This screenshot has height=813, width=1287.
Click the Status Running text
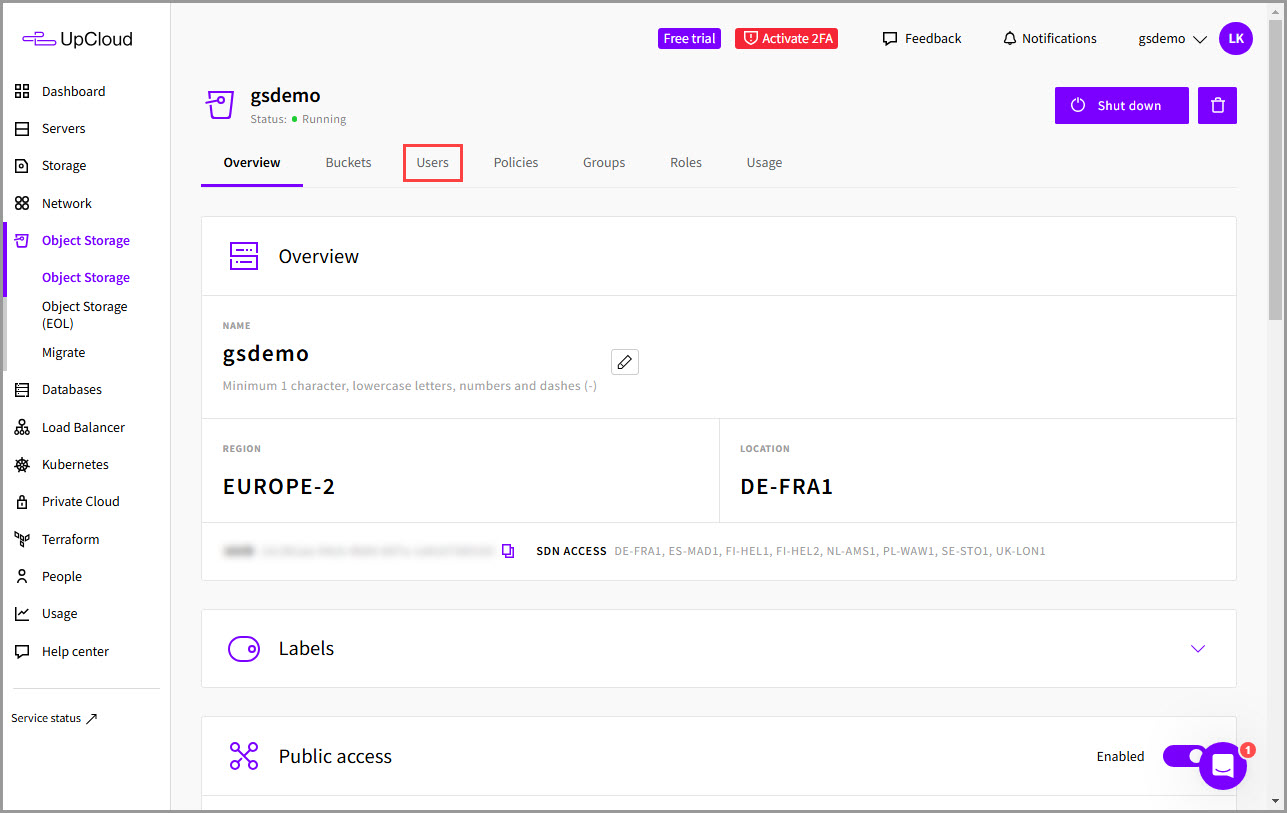pos(298,119)
